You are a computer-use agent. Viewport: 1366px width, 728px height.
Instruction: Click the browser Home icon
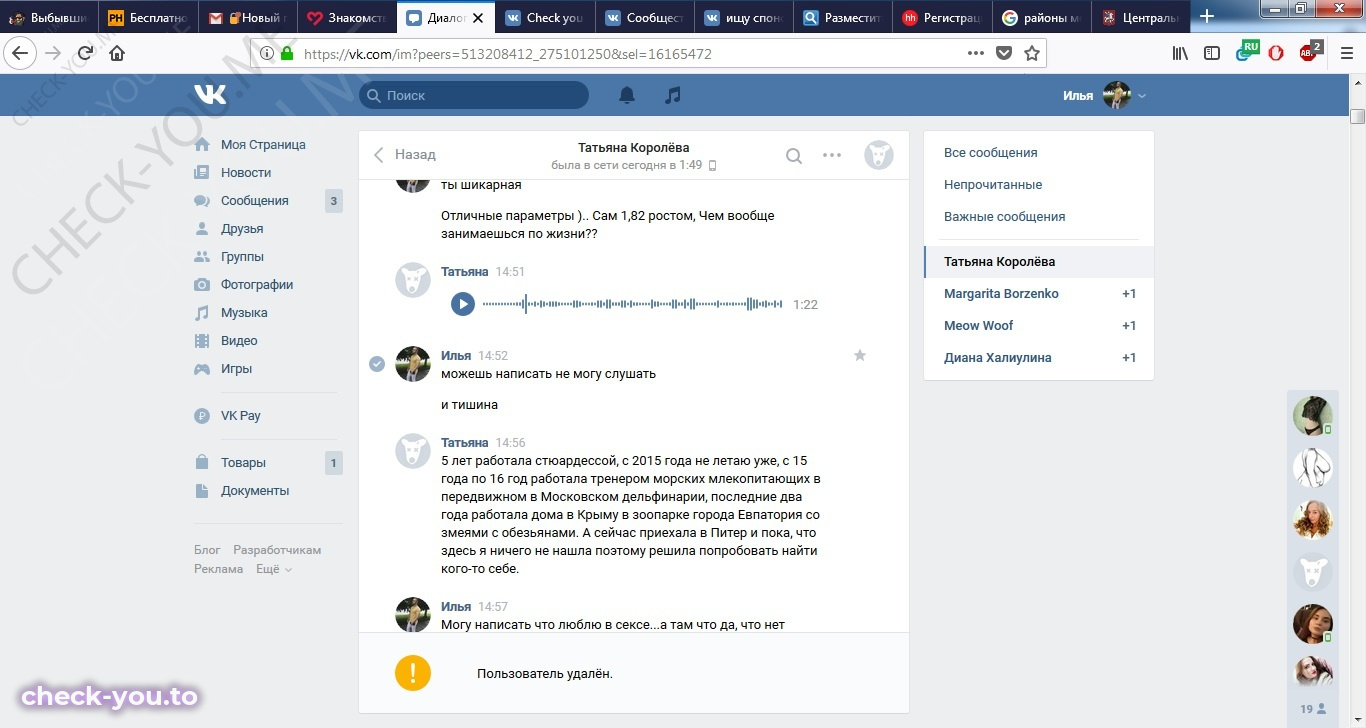[117, 53]
